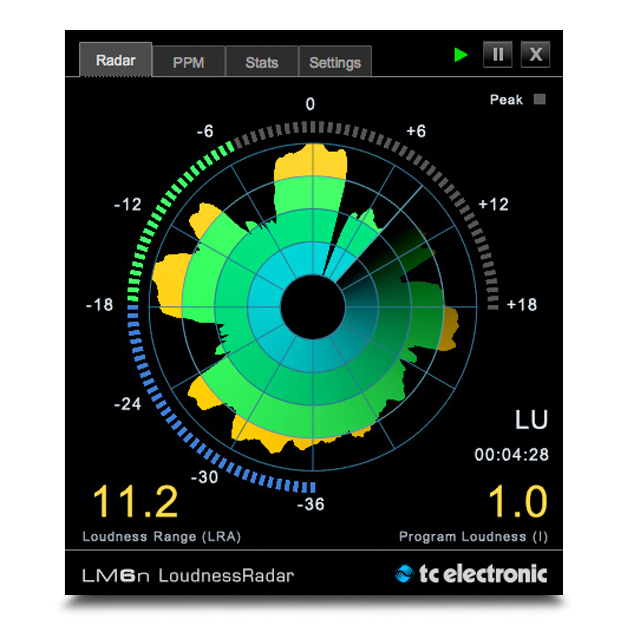
Task: Switch to the Radar tab
Action: tap(115, 60)
